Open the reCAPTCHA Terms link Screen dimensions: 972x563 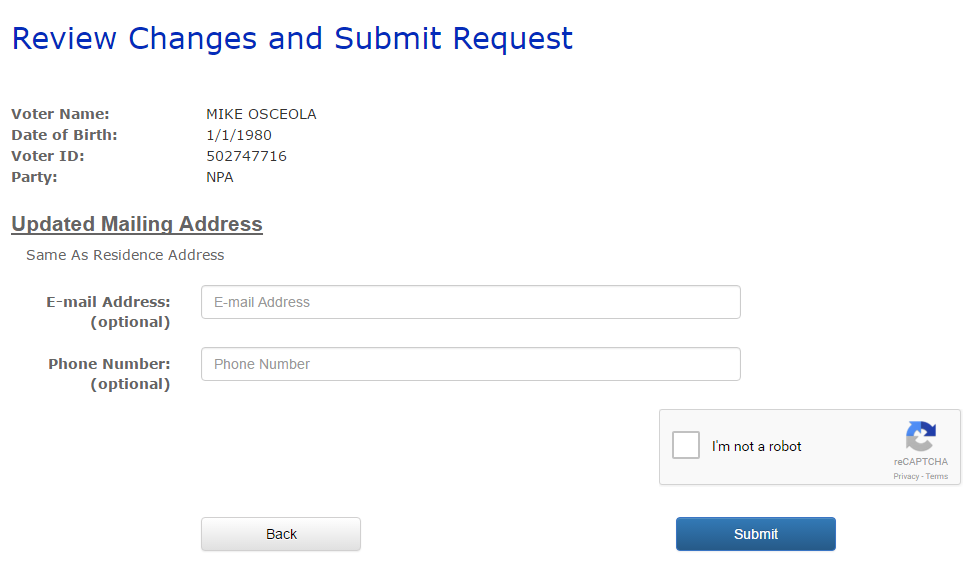937,476
